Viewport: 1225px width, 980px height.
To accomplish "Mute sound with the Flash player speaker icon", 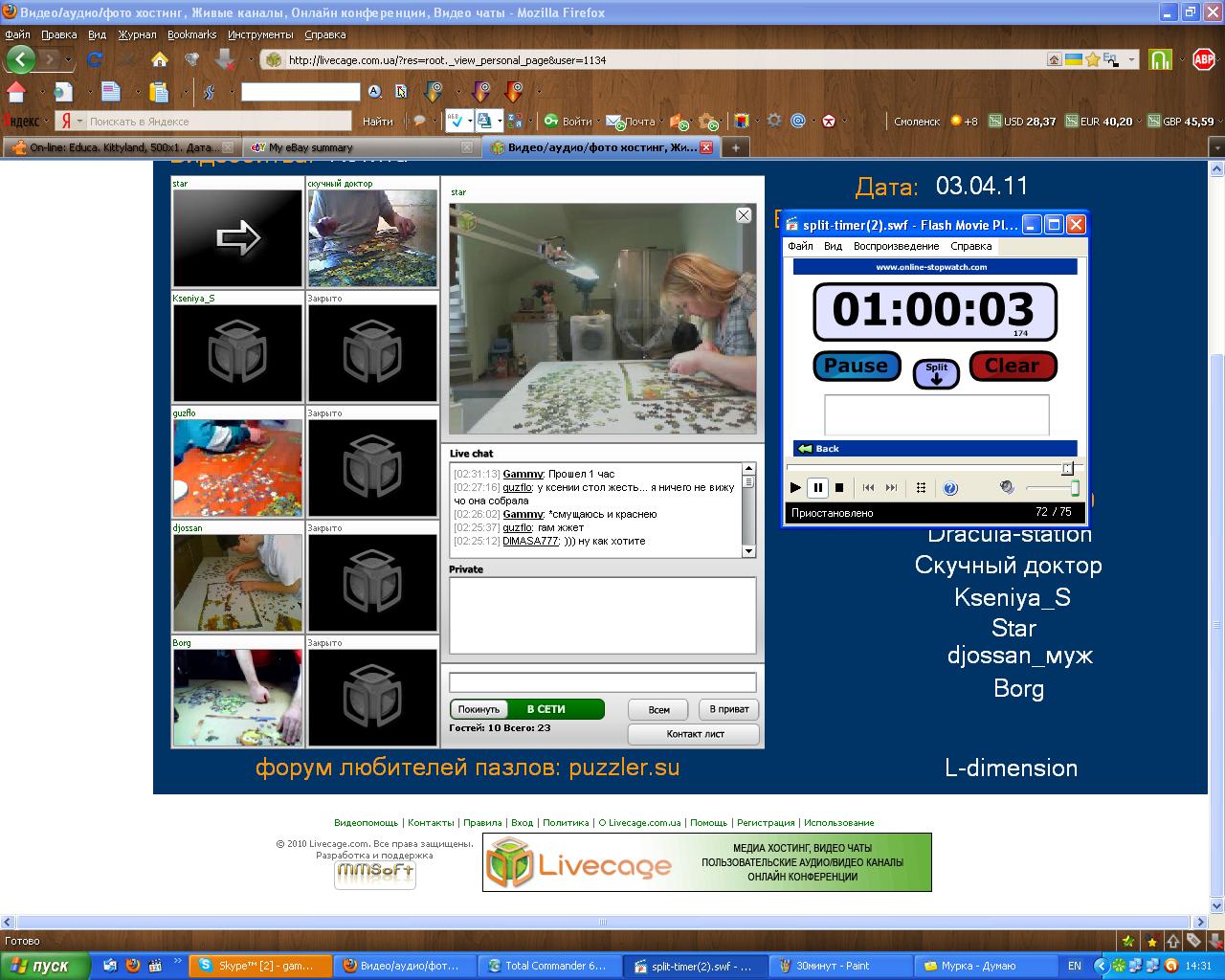I will [1007, 487].
